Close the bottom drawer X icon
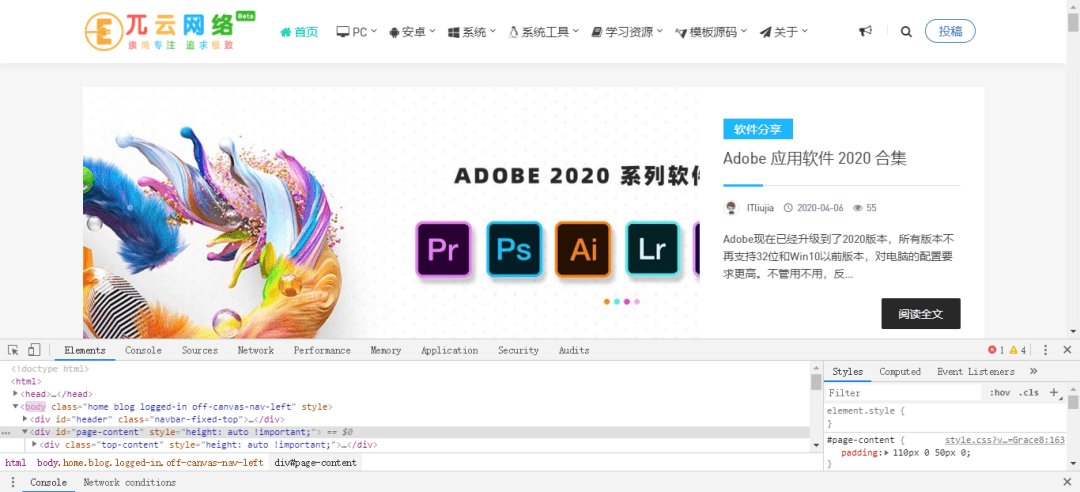The width and height of the screenshot is (1080, 492). click(x=1067, y=482)
